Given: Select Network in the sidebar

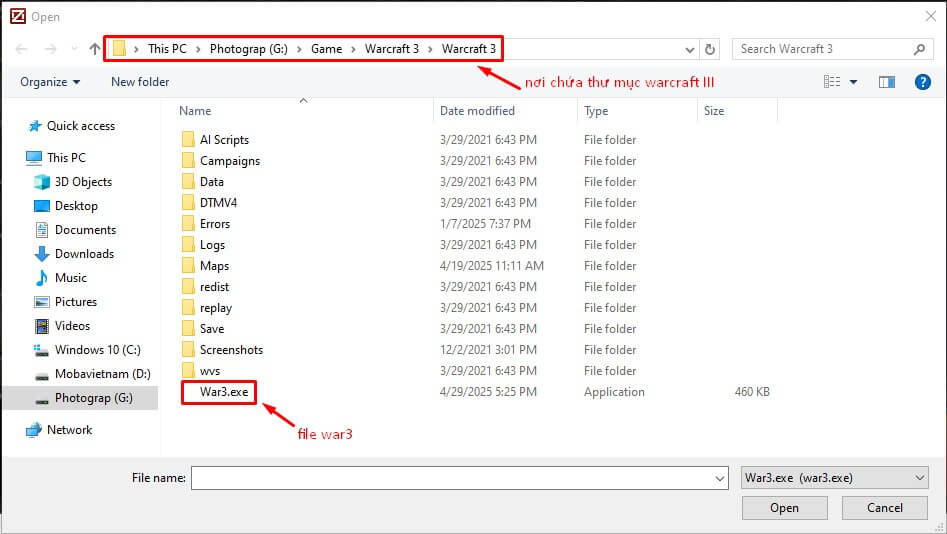Looking at the screenshot, I should 69,429.
